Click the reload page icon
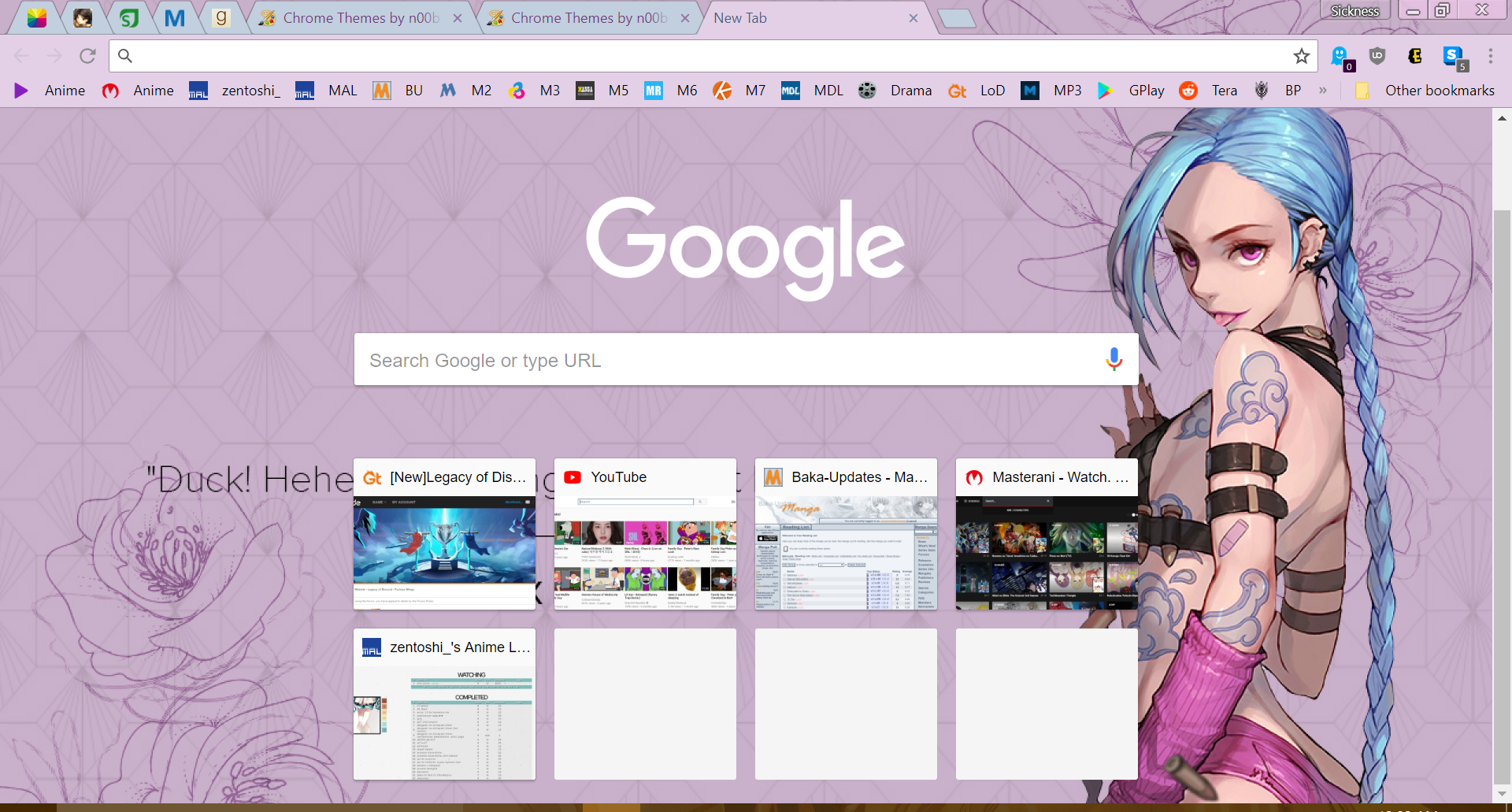The width and height of the screenshot is (1512, 812). click(x=87, y=56)
